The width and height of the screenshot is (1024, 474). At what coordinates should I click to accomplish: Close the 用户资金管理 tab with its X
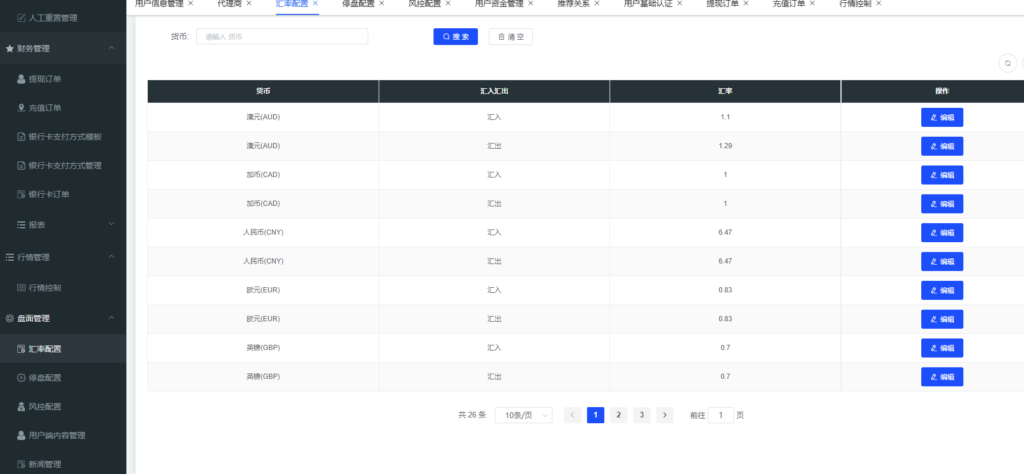pyautogui.click(x=530, y=3)
